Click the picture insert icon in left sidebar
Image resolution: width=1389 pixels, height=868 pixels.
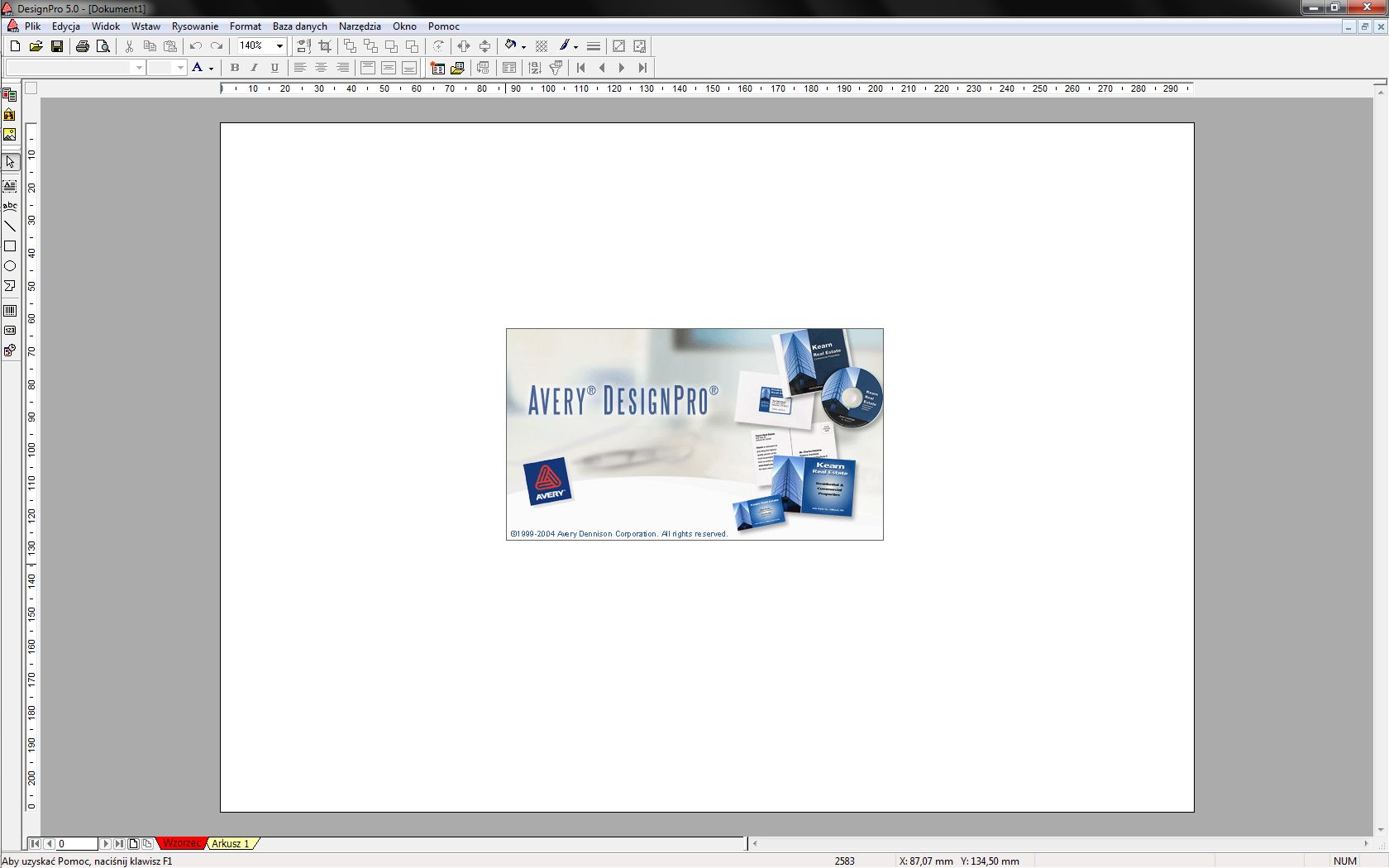10,135
